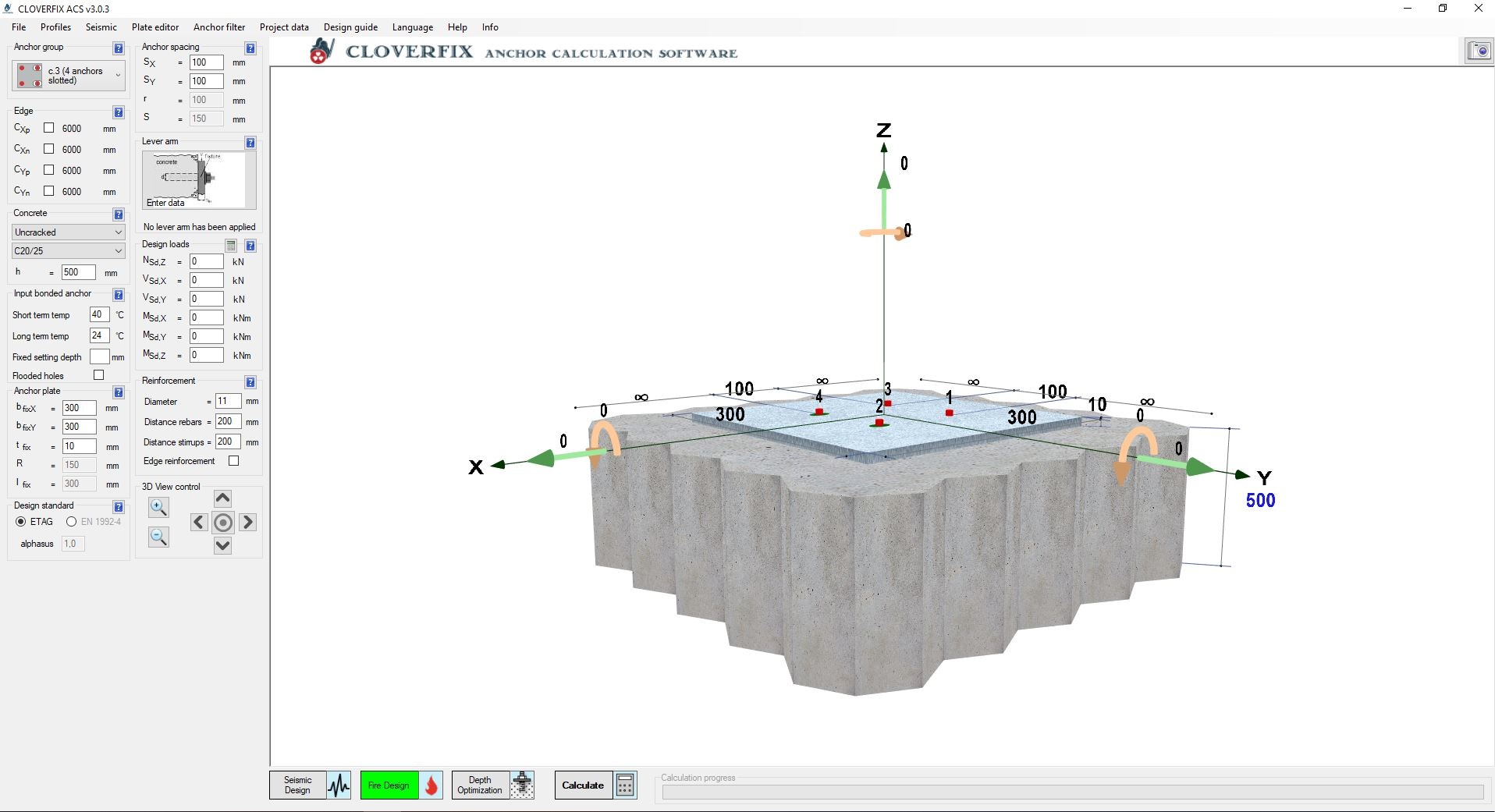Screen dimensions: 1495x812
Task: Click the rebar Diameter input field
Action: [229, 401]
